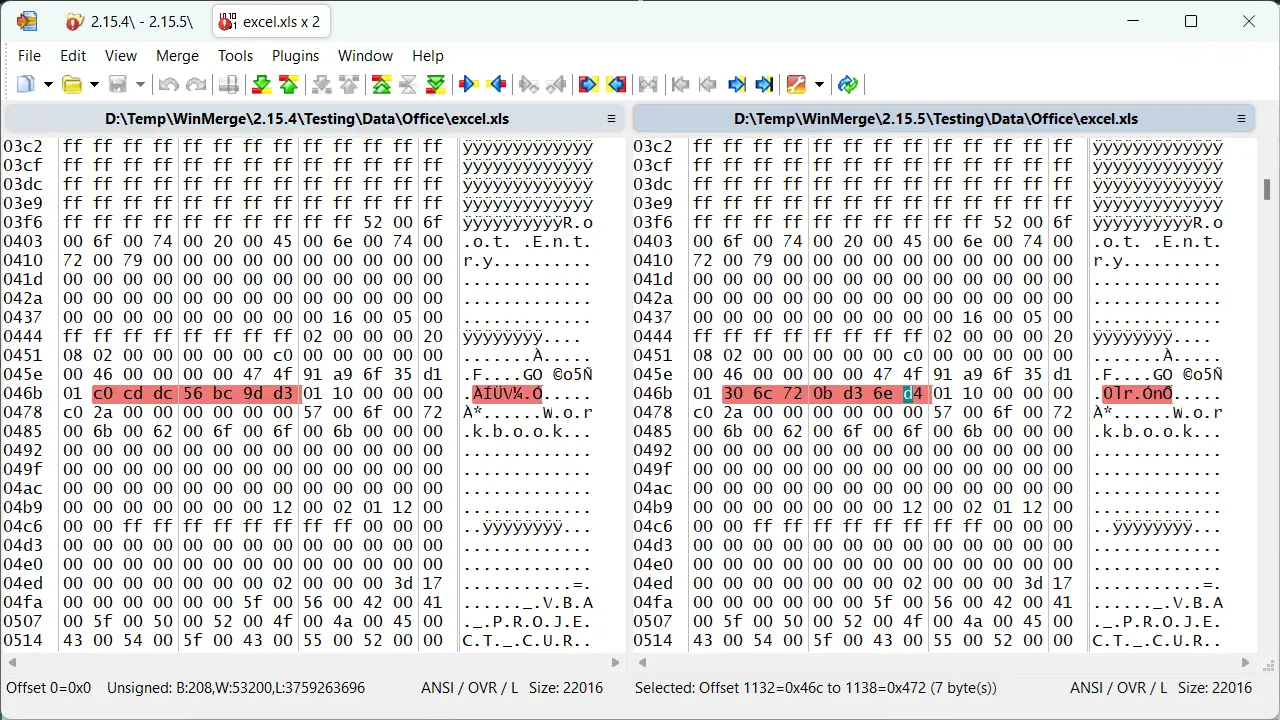1280x720 pixels.
Task: Open the Help menu
Action: pyautogui.click(x=428, y=56)
